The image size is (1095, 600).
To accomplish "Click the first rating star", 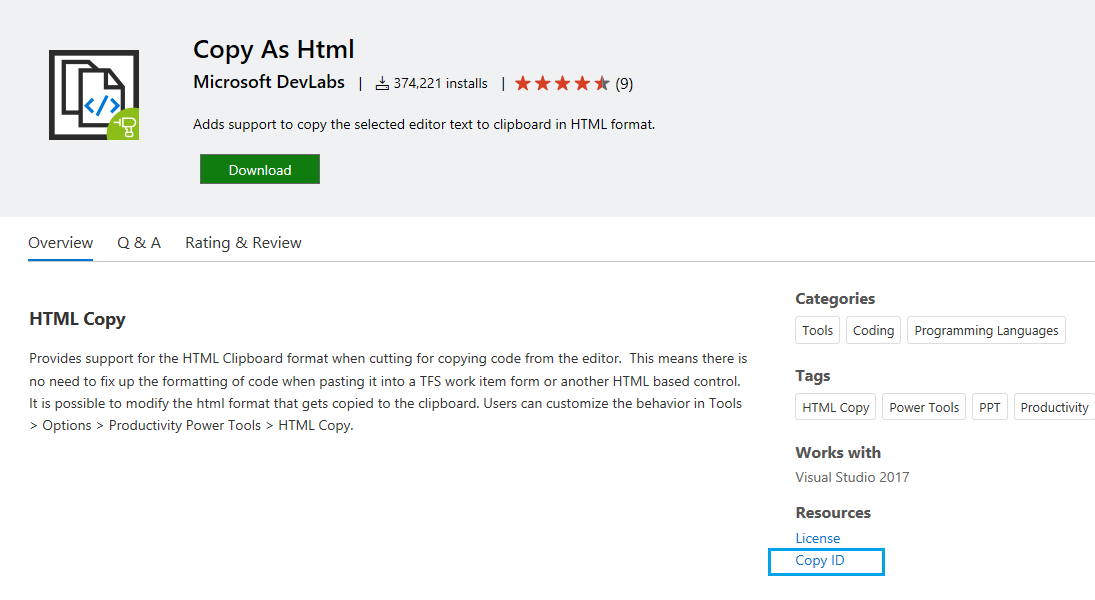I will [523, 84].
